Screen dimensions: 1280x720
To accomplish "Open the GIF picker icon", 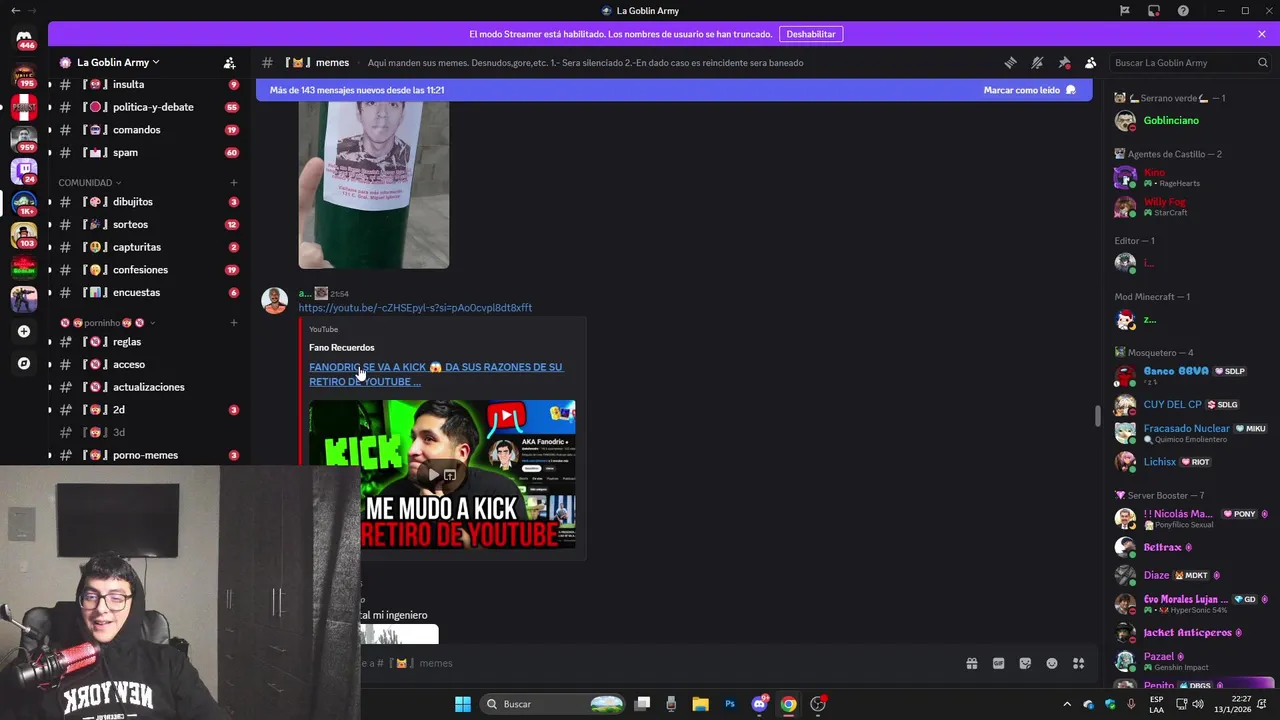I will pyautogui.click(x=998, y=663).
